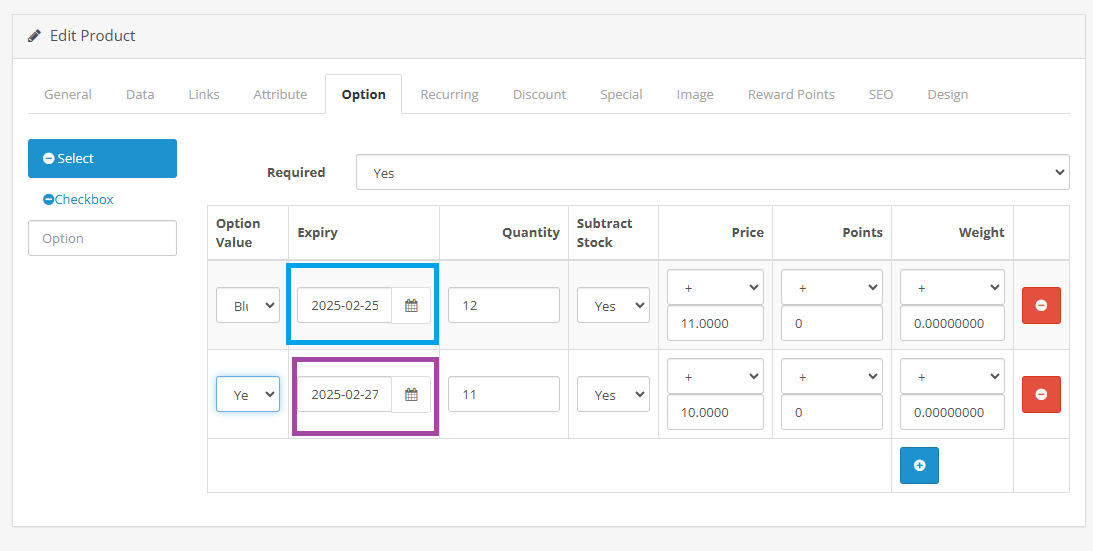Open the first row price prefix dropdown

click(715, 287)
